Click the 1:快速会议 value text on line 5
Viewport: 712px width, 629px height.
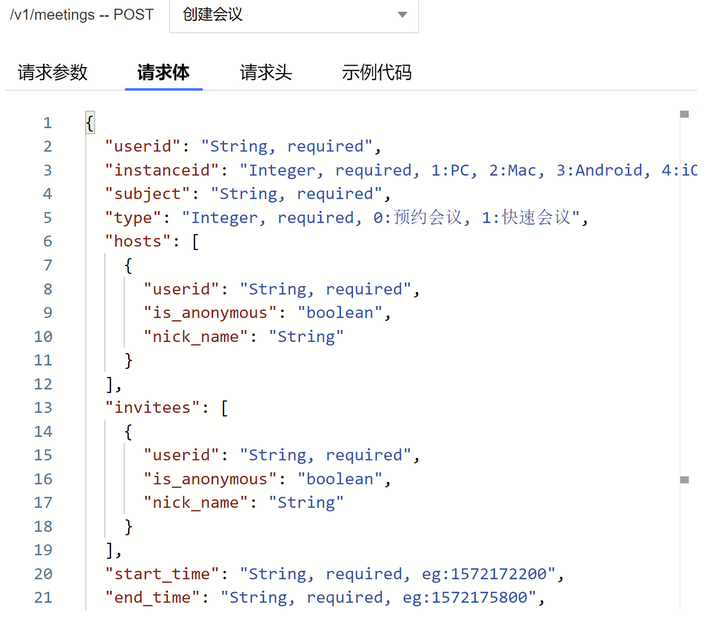pos(526,218)
